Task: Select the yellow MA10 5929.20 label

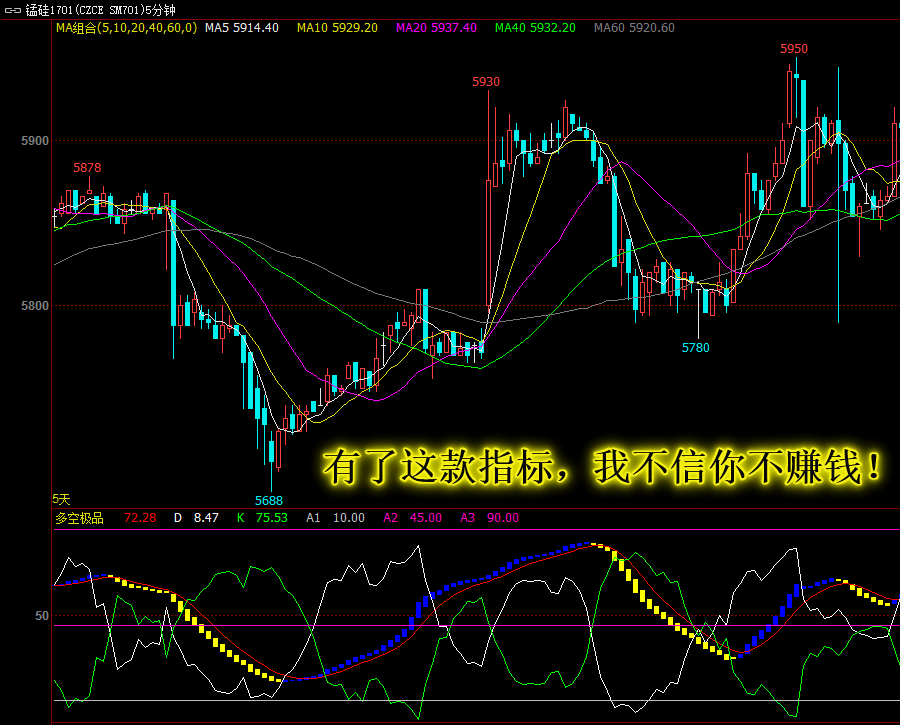Action: 337,28
